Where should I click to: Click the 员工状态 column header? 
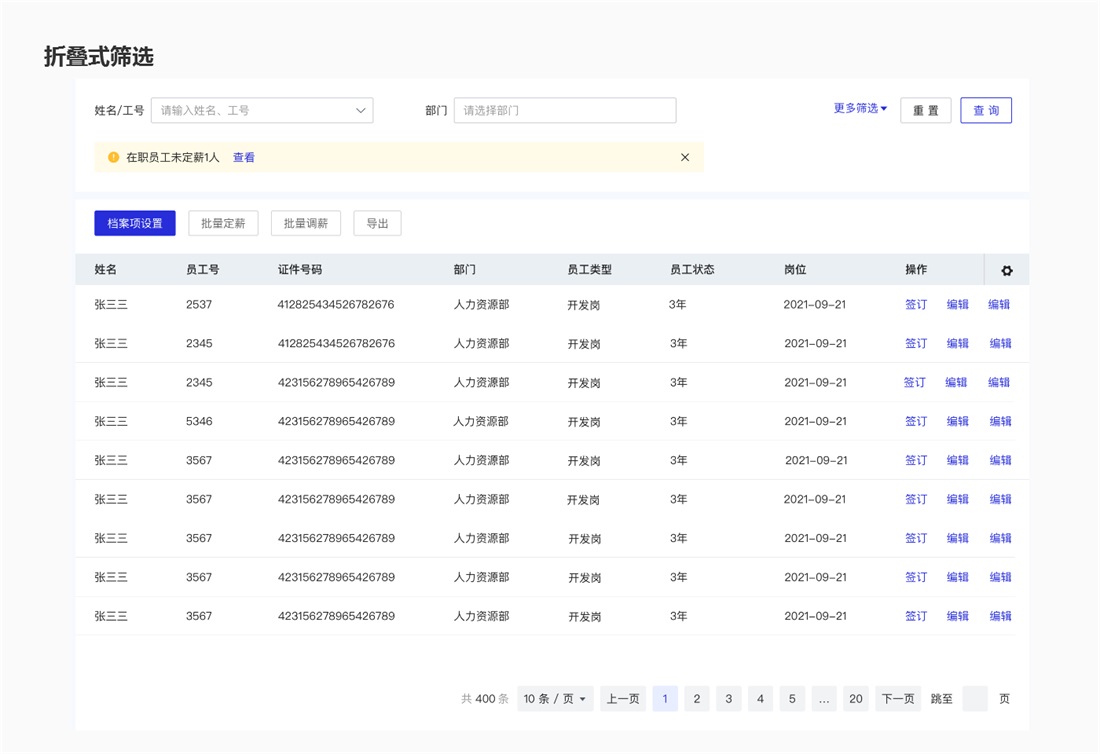692,269
